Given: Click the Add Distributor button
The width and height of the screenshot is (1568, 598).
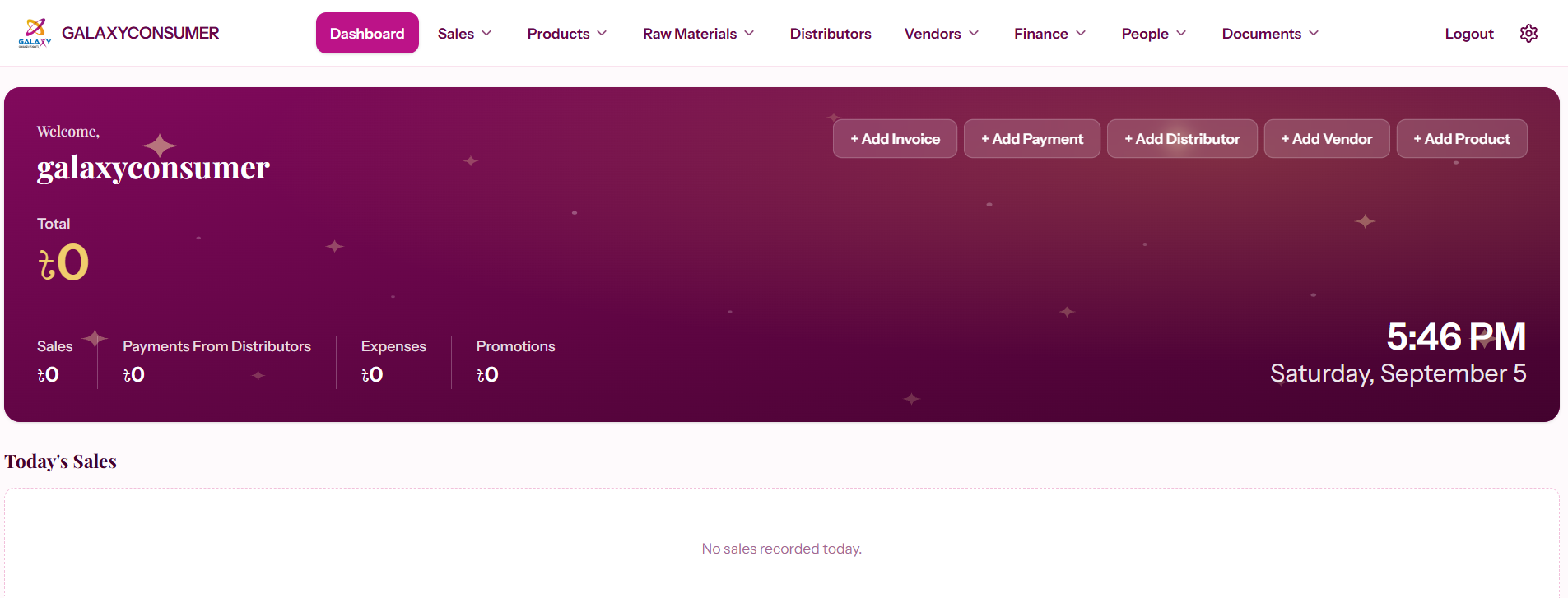Looking at the screenshot, I should coord(1182,139).
